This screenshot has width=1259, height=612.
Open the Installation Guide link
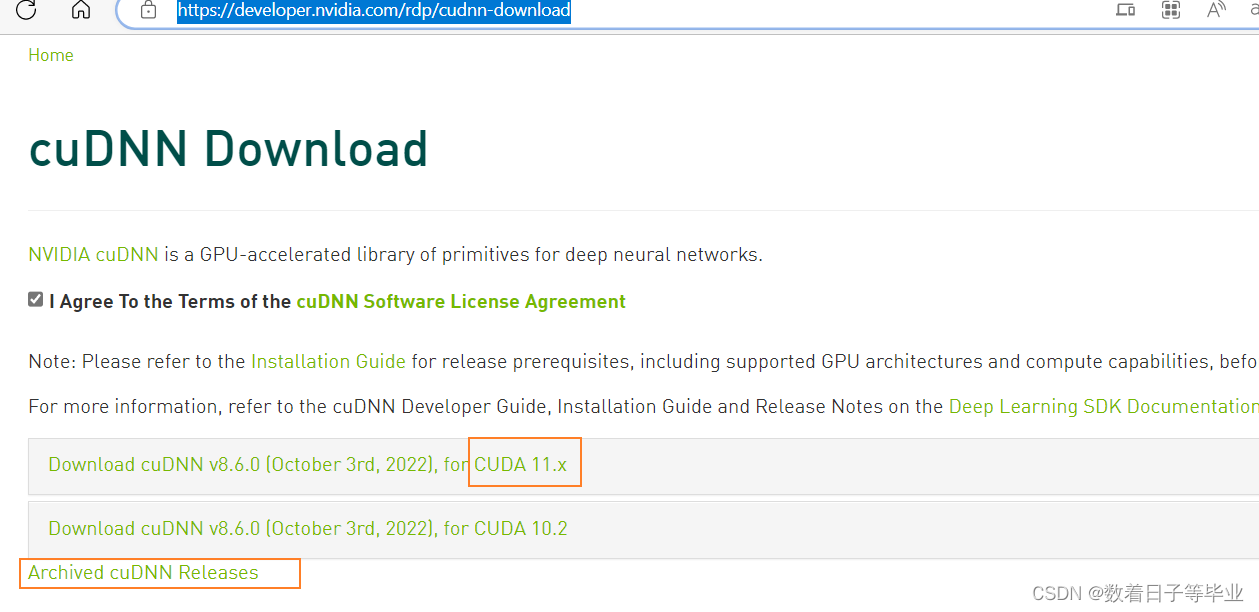pyautogui.click(x=328, y=361)
